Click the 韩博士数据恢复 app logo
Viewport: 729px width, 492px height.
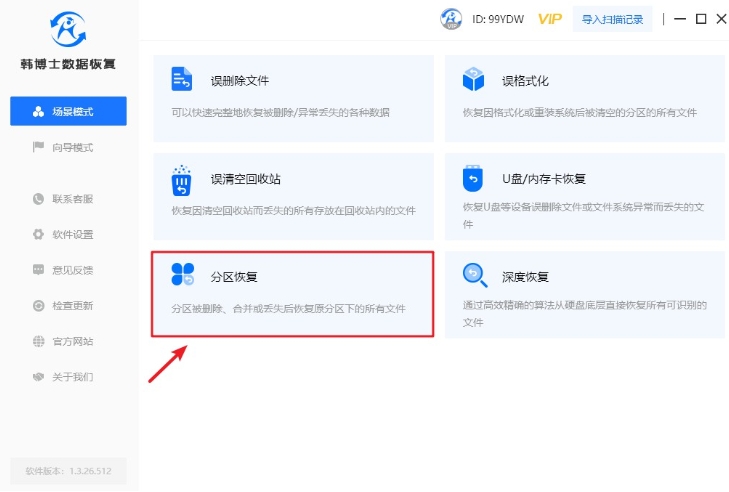click(68, 30)
